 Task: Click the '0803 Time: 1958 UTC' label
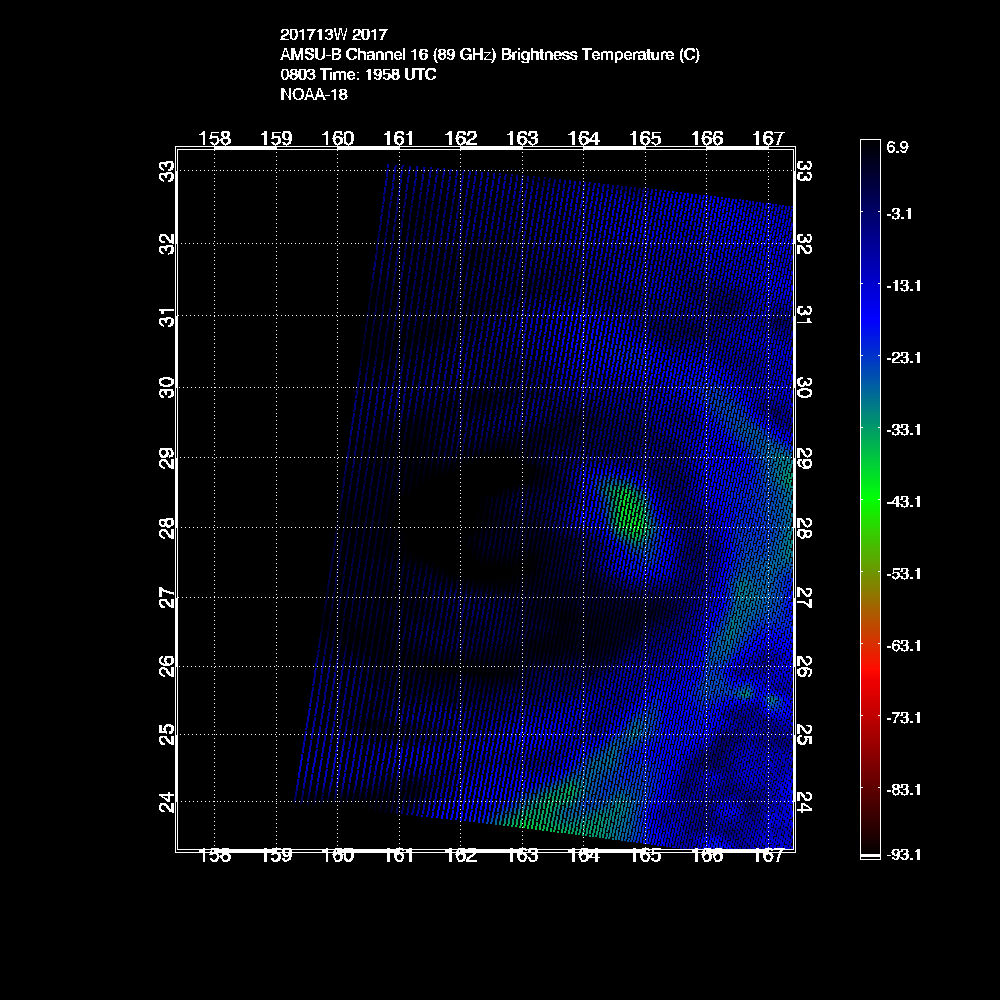coord(358,75)
